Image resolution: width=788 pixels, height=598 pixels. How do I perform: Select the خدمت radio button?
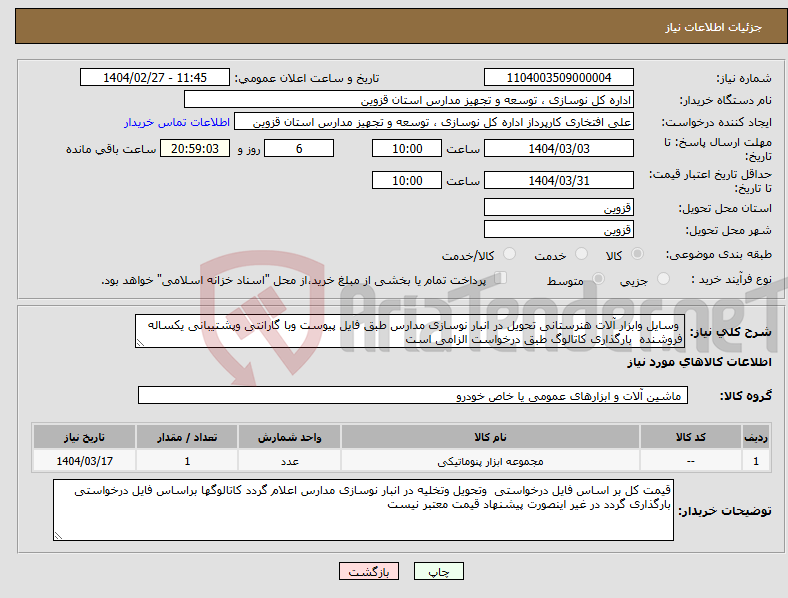click(x=581, y=254)
